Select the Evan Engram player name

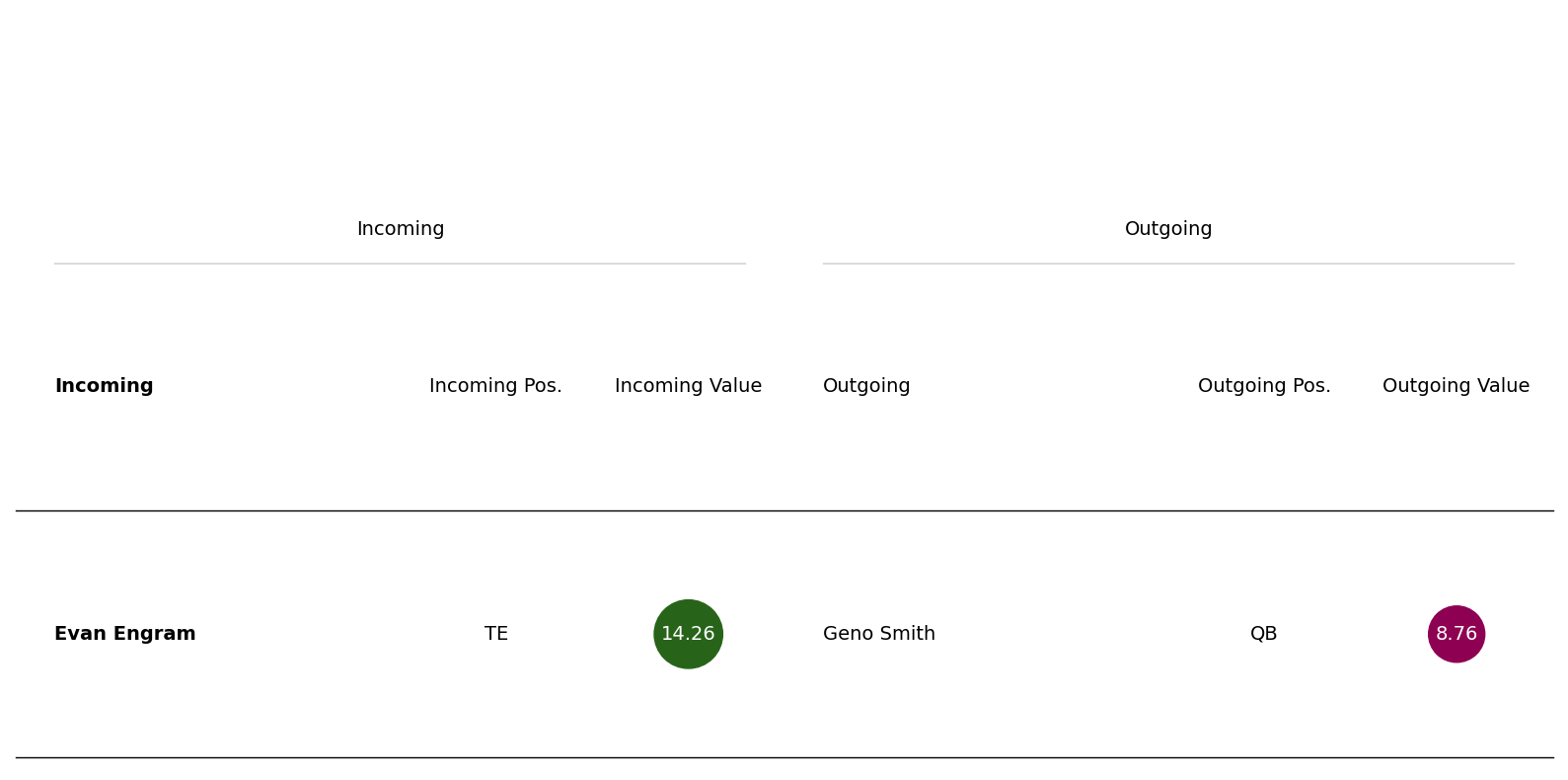[125, 634]
